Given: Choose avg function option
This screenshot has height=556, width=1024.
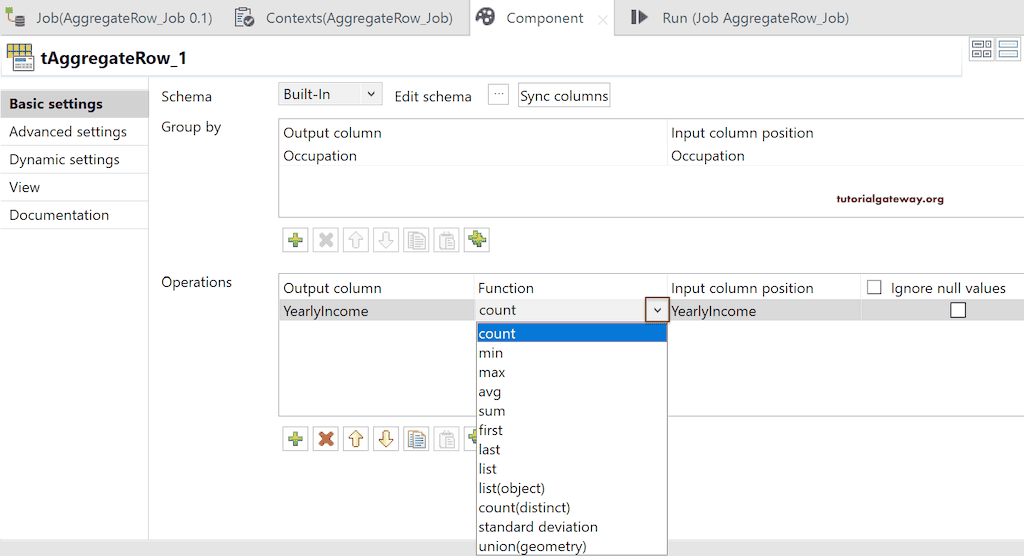Looking at the screenshot, I should click(571, 391).
